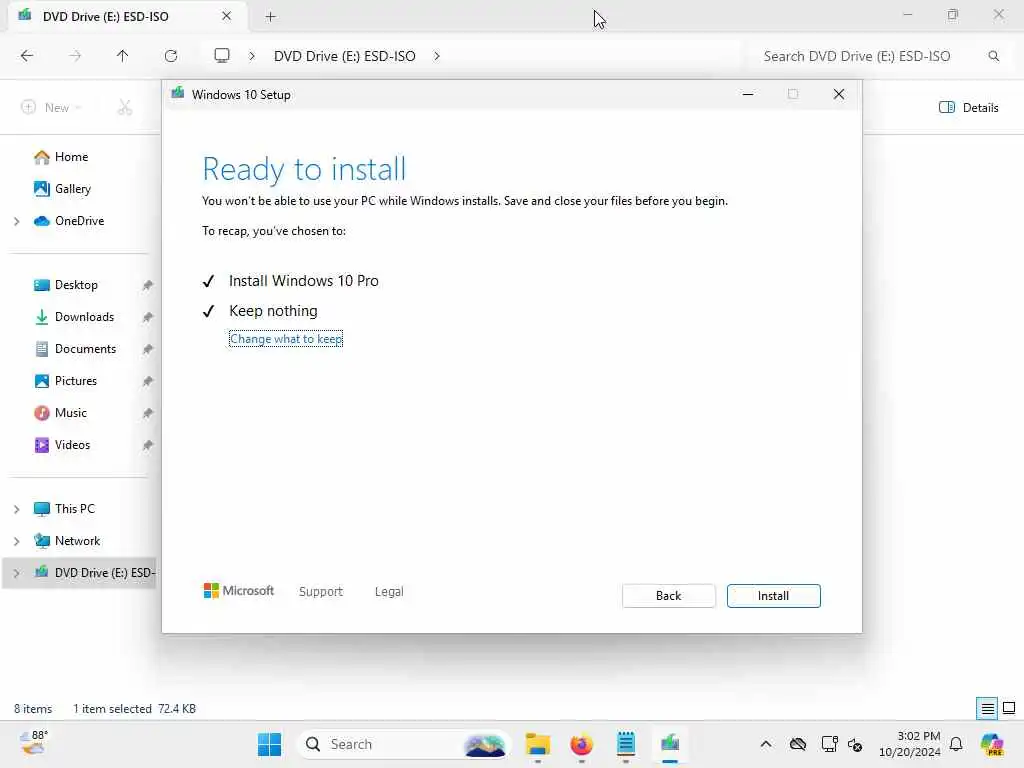Click the pin icon next to Downloads
The image size is (1024, 768).
click(148, 317)
